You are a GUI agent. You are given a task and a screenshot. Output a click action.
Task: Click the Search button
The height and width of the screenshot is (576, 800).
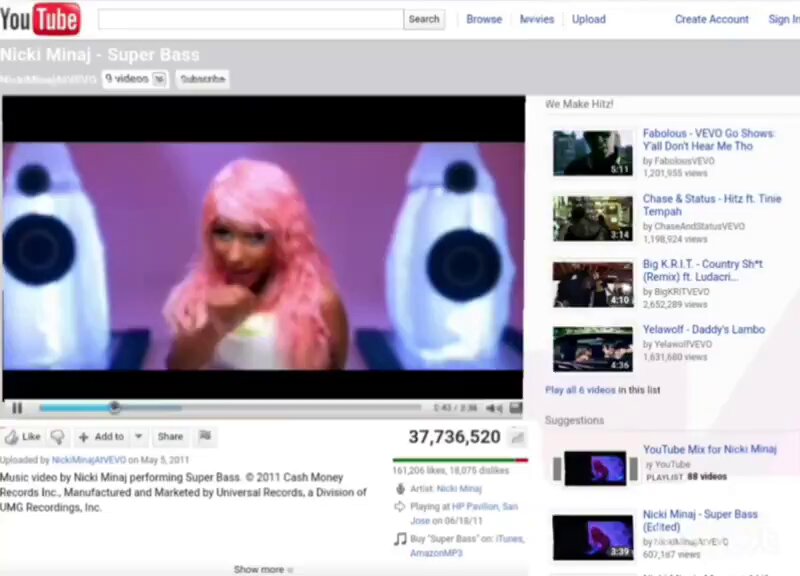coord(424,19)
